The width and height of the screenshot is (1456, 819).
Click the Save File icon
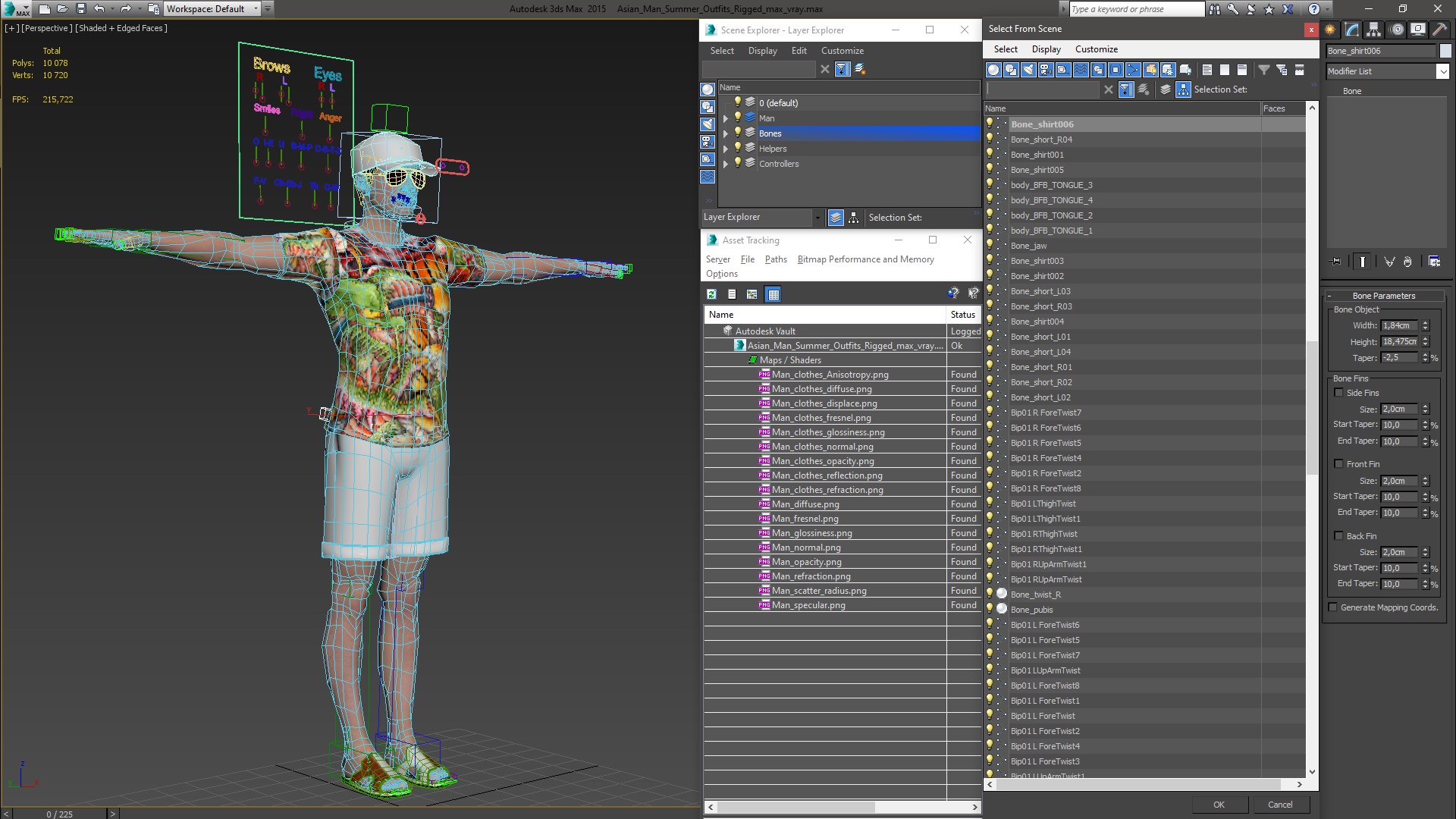pyautogui.click(x=81, y=9)
